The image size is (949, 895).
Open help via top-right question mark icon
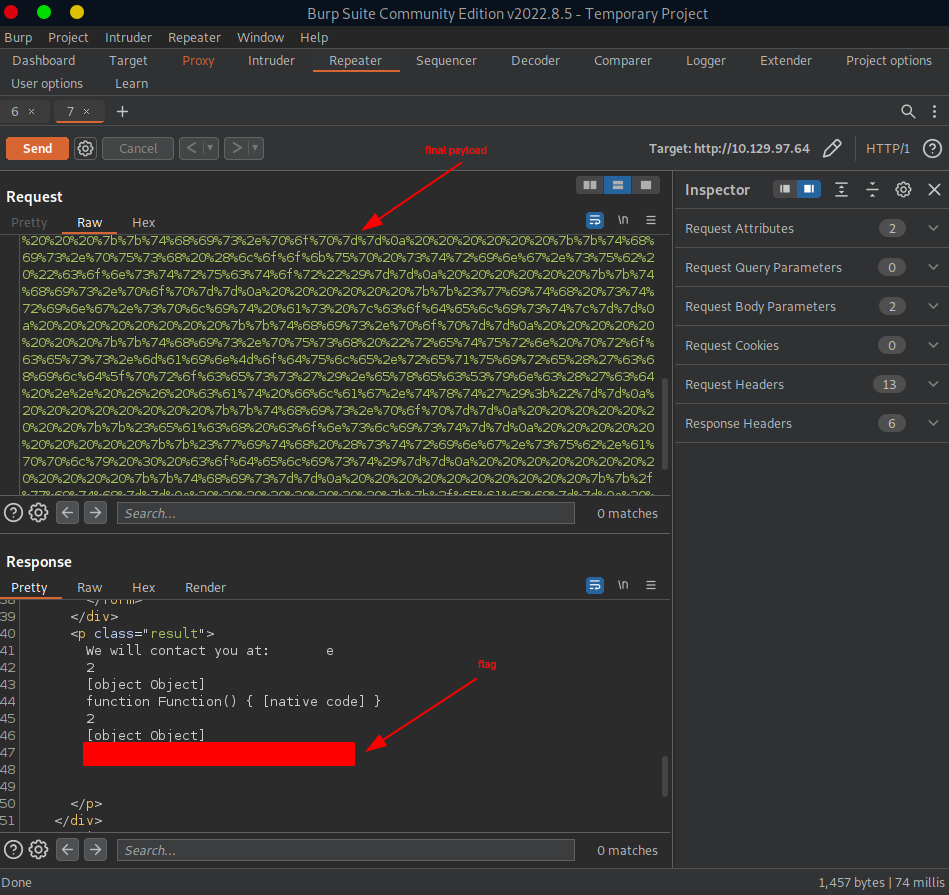click(932, 148)
